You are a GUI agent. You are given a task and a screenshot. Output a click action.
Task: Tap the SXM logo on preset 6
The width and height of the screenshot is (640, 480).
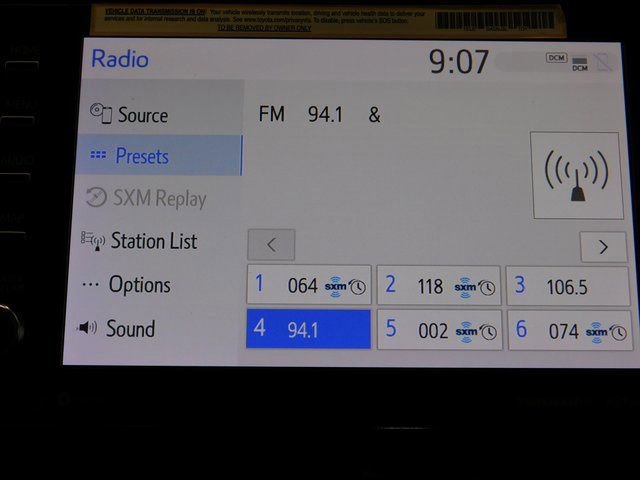pyautogui.click(x=597, y=331)
